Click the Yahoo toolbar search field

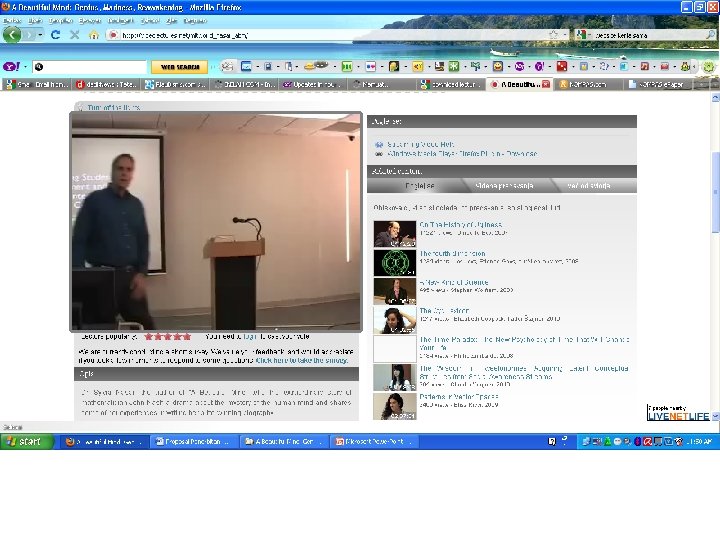coord(90,67)
